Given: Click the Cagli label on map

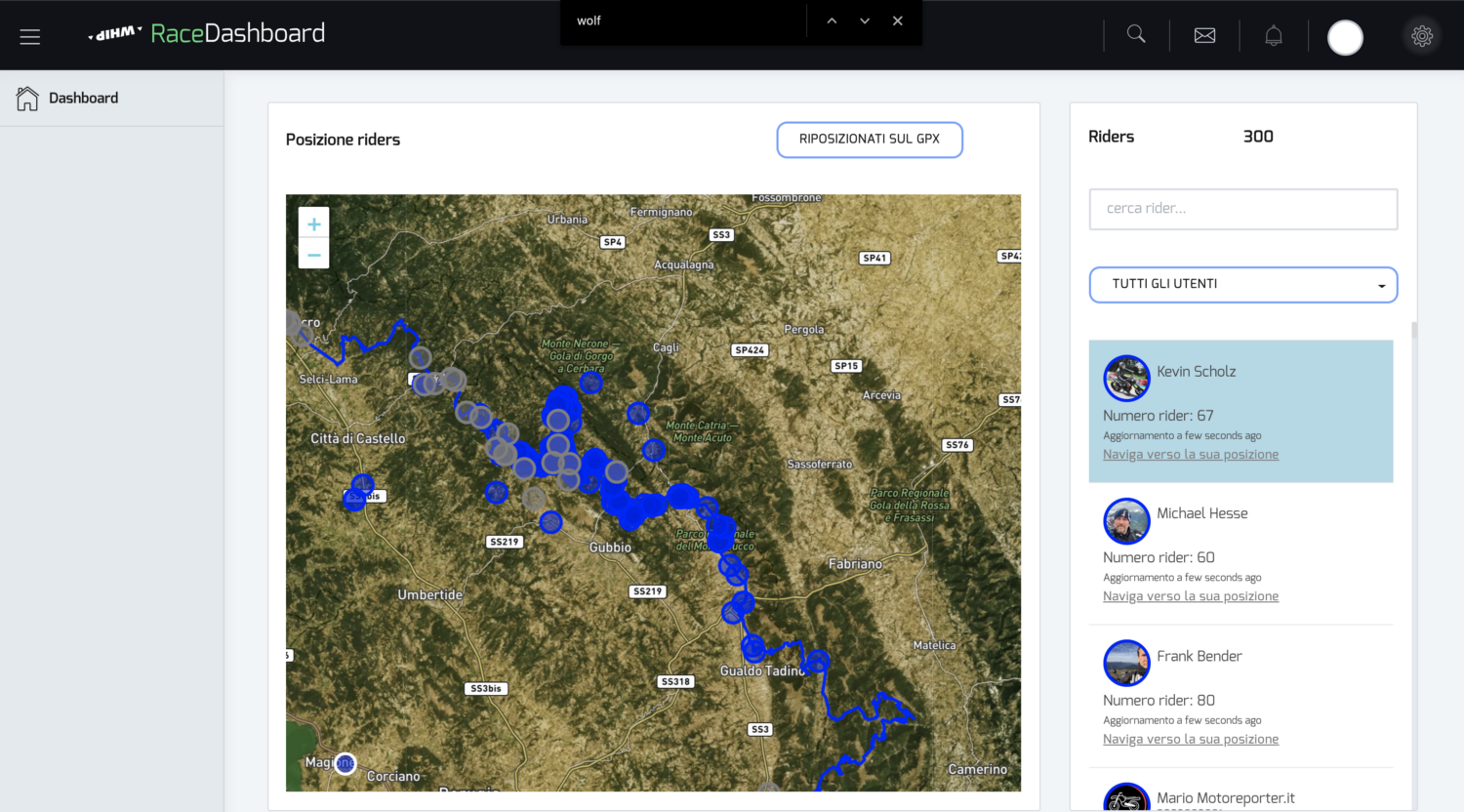Looking at the screenshot, I should tap(666, 348).
